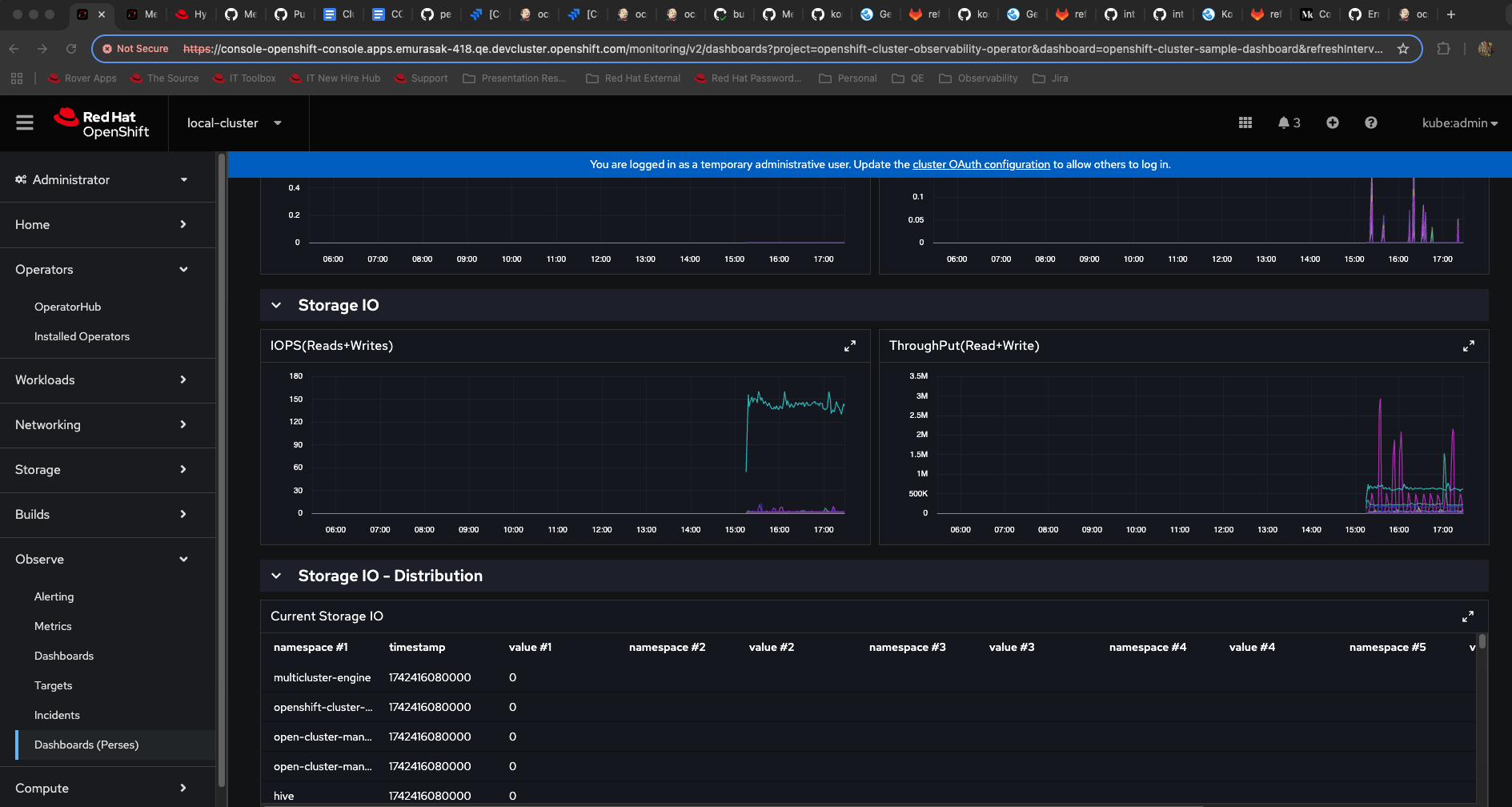The image size is (1512, 807).
Task: Open Metrics page under Observe
Action: pos(53,627)
